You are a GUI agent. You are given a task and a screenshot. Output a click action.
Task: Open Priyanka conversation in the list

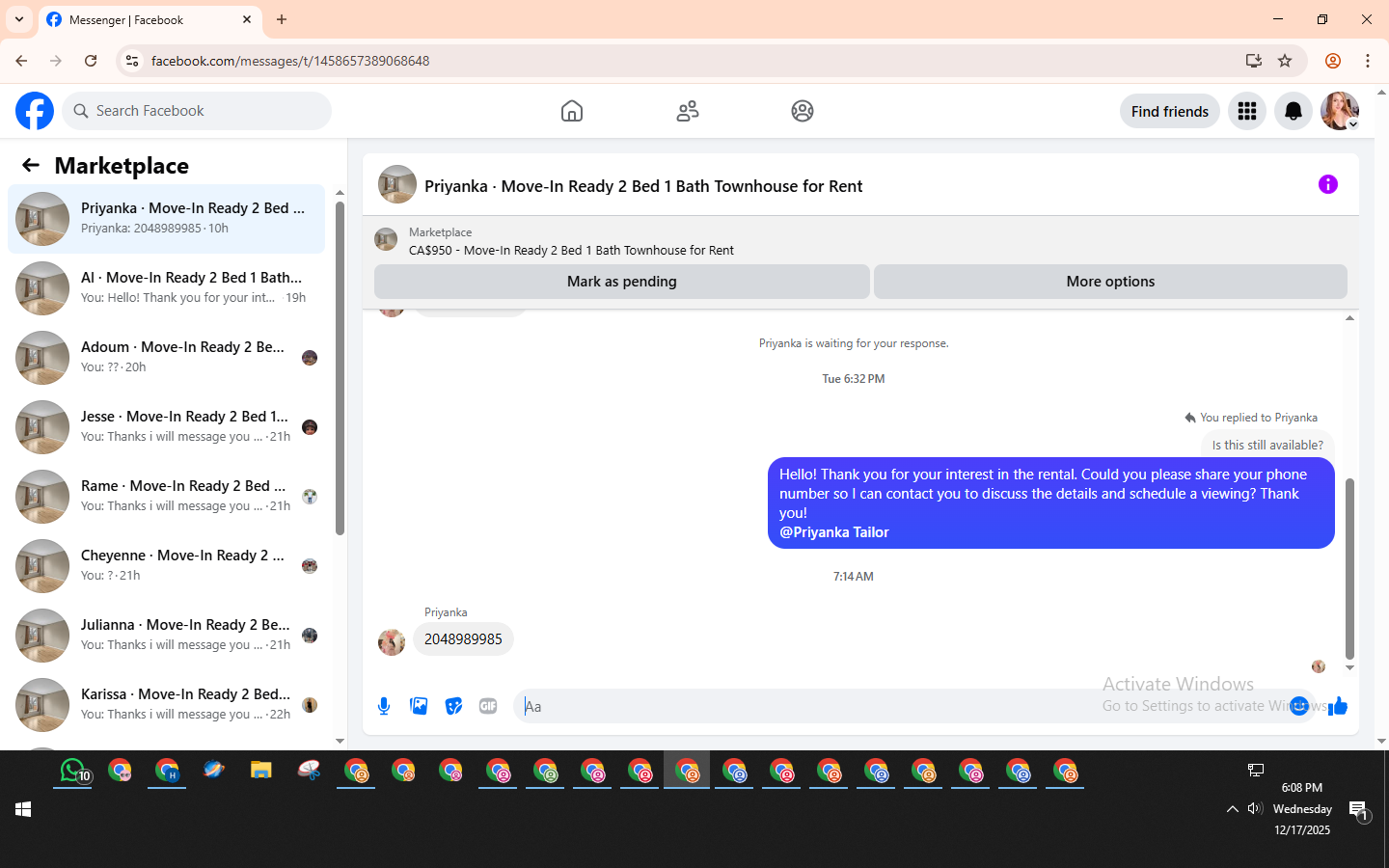[167, 219]
